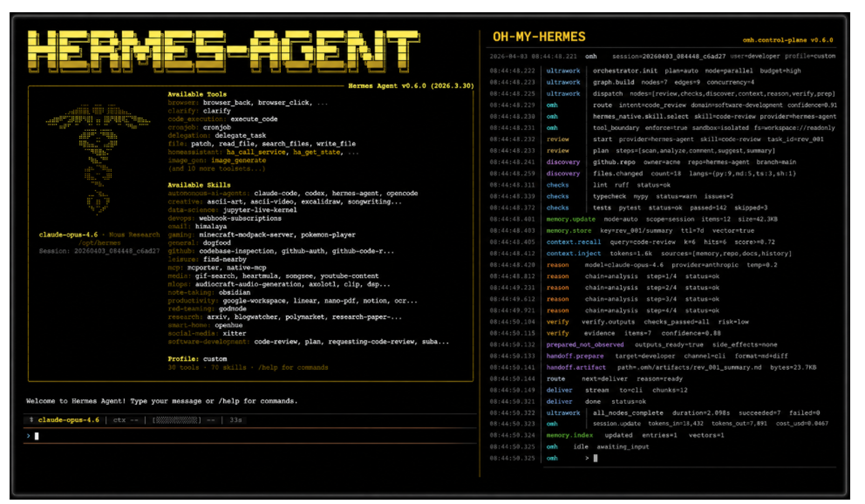Click the 'chain=analysis step=3/4' reason row
Viewport: 865px width, 504px height.
tap(604, 299)
